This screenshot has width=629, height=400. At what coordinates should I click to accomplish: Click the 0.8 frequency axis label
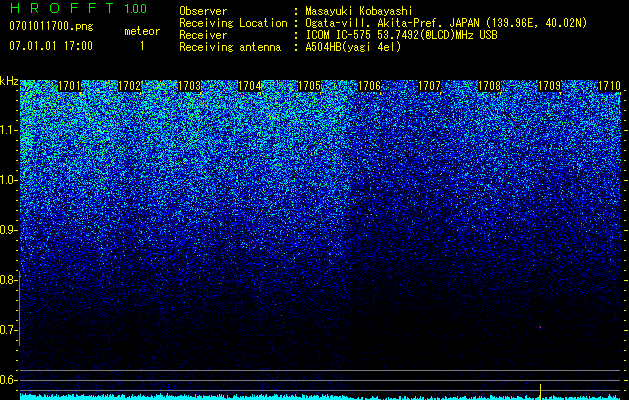pyautogui.click(x=8, y=280)
